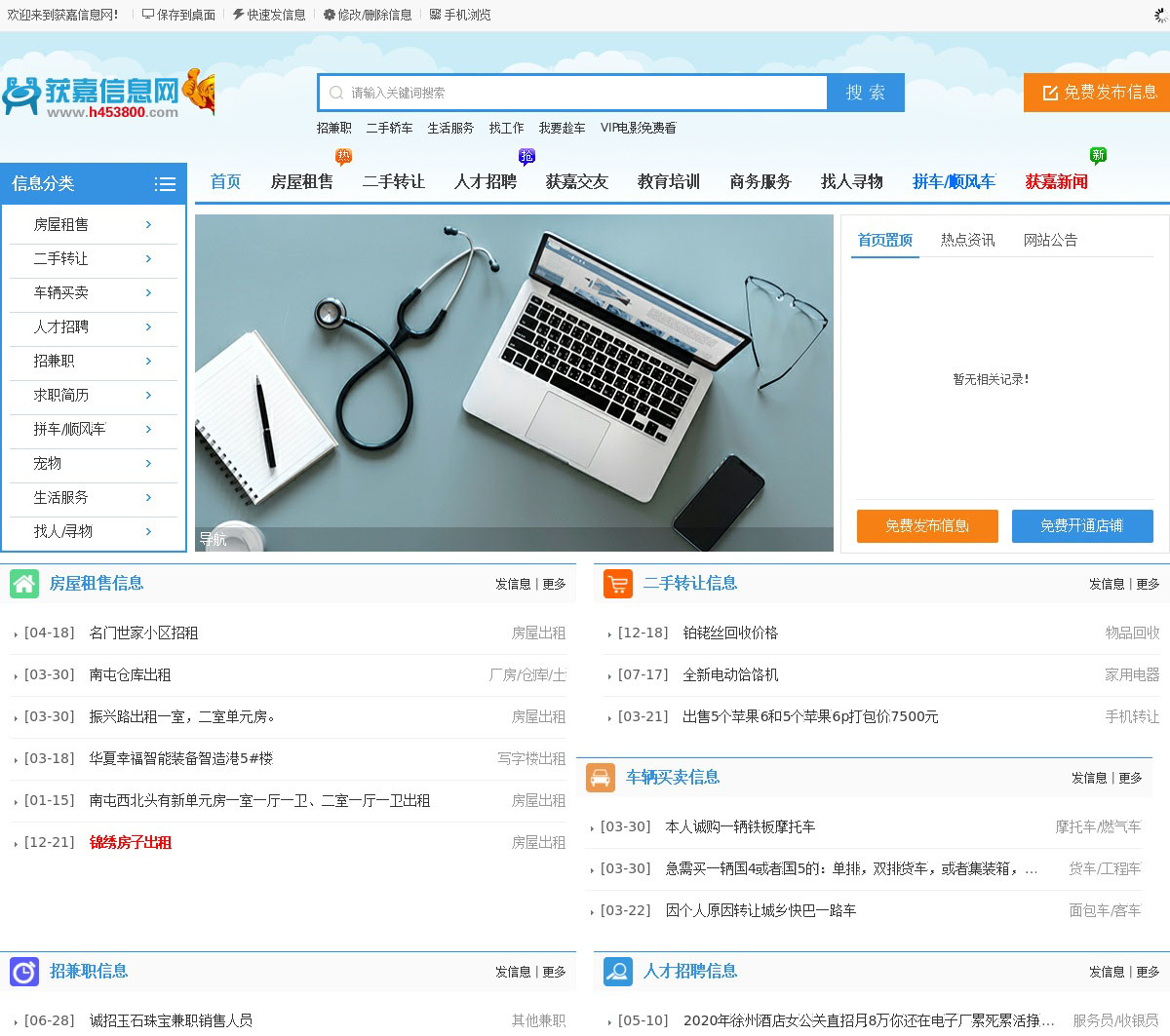Click the blue 人才招聘信息 section icon
This screenshot has width=1170, height=1036.
pyautogui.click(x=618, y=972)
